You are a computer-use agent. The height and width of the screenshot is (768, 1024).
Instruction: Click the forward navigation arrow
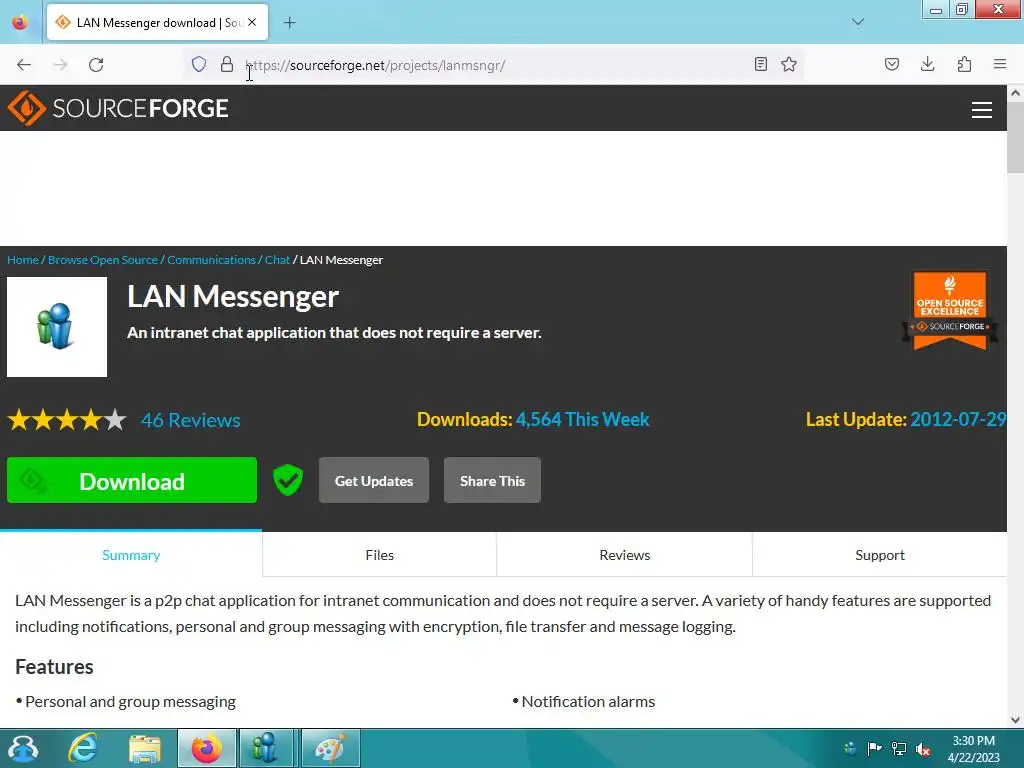[60, 65]
